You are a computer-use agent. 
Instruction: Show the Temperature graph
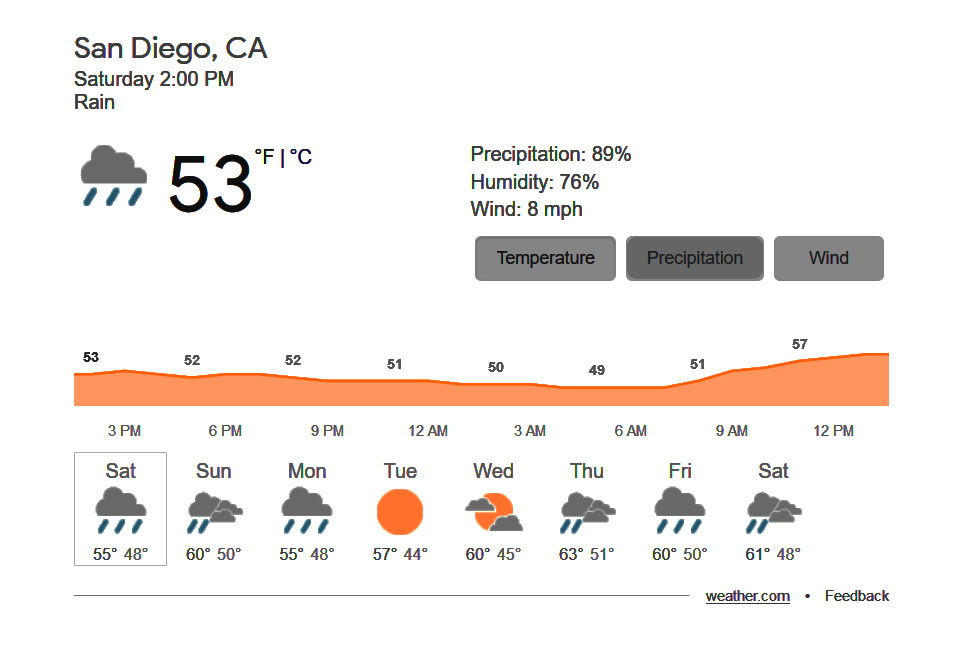(x=545, y=258)
